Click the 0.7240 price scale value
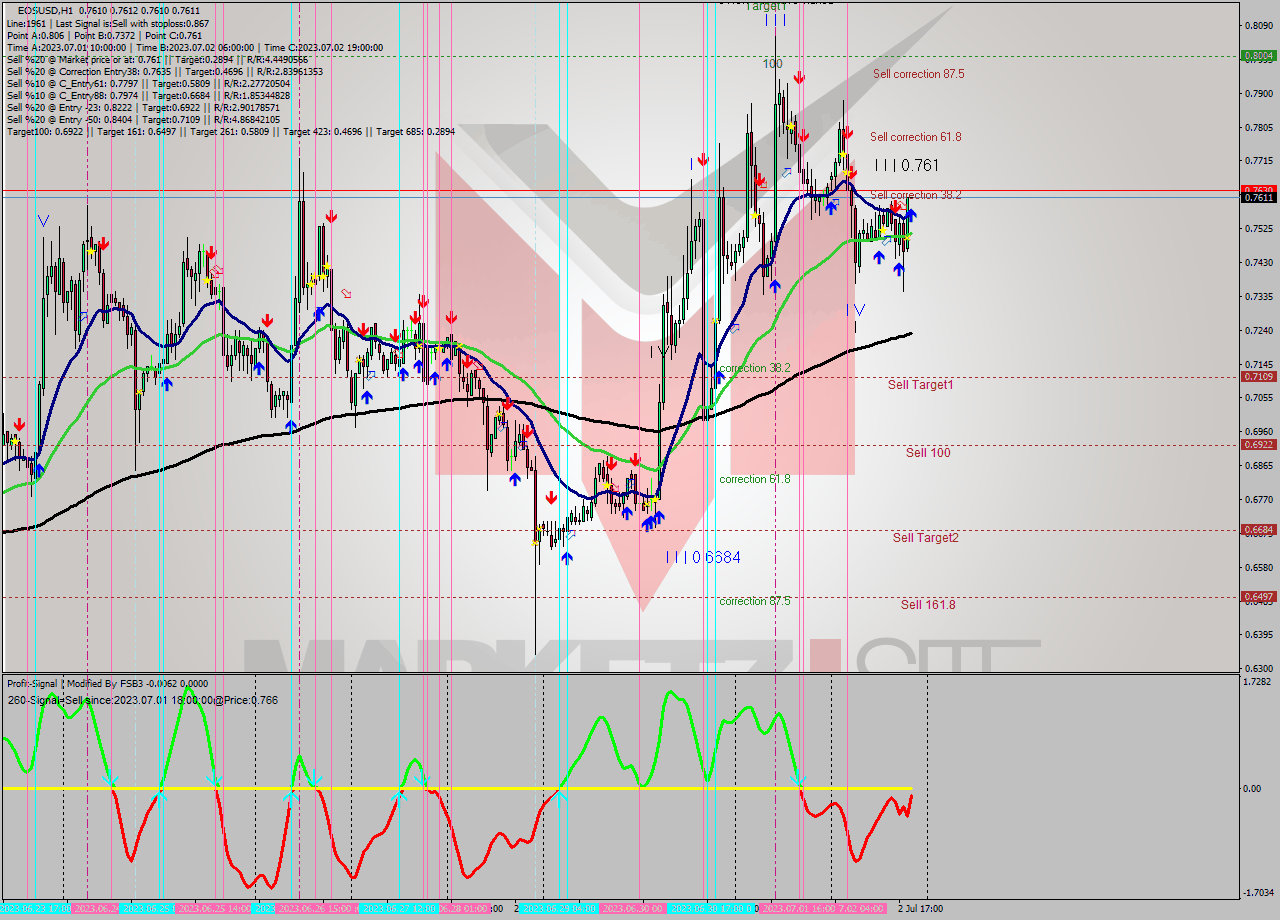The height and width of the screenshot is (920, 1280). pos(1258,330)
